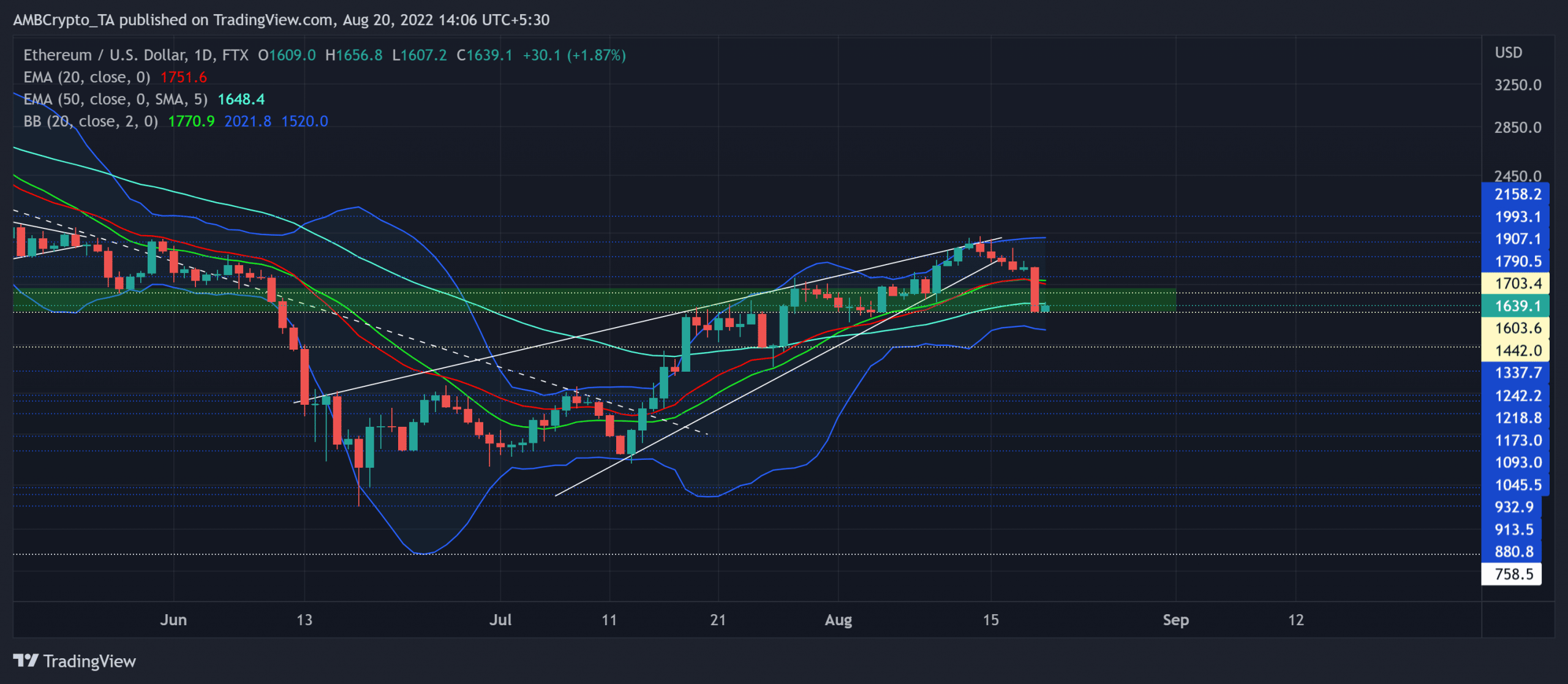The width and height of the screenshot is (1568, 684).
Task: Click the white 758.5 price label
Action: point(1511,574)
